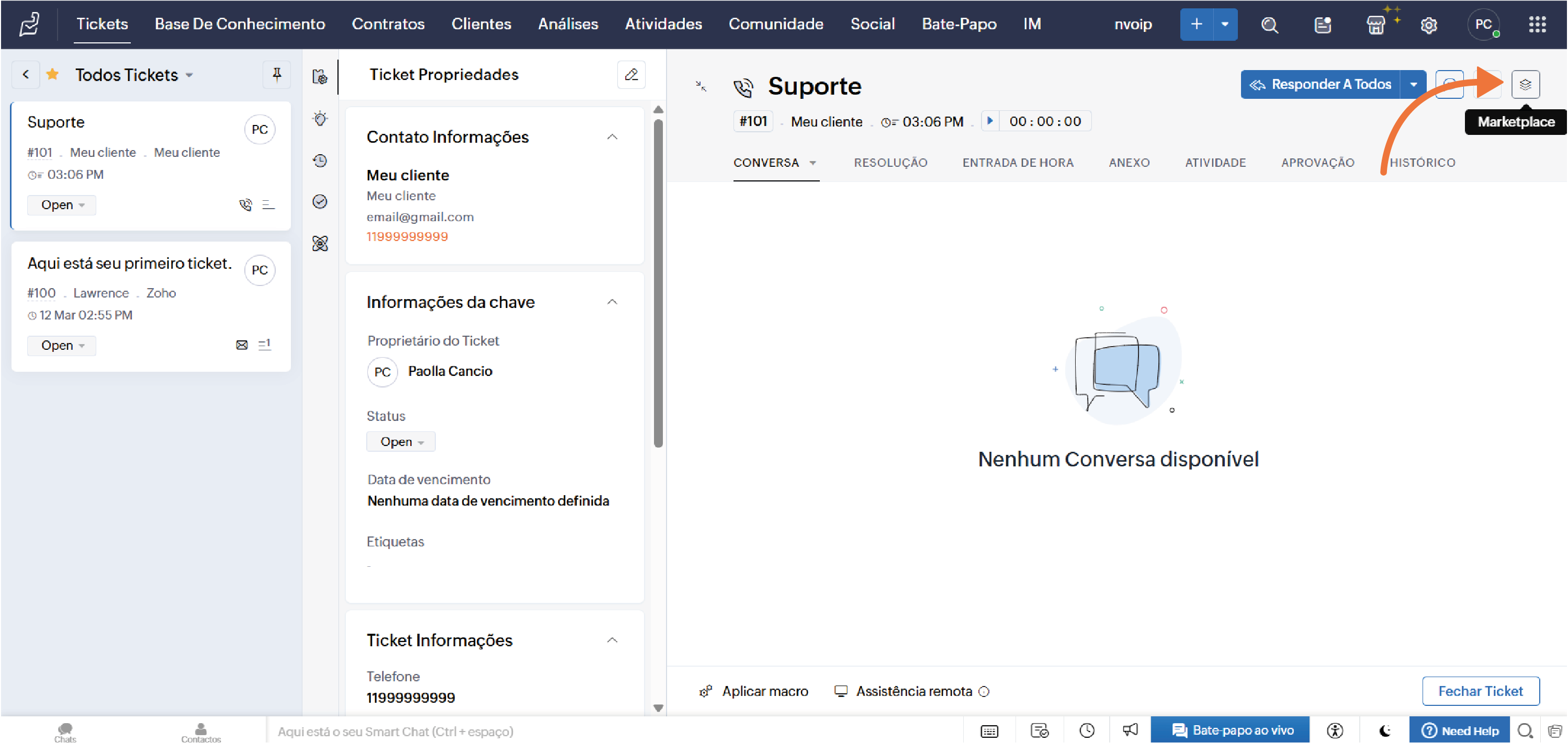Click the orange phone number link
Image resolution: width=1568 pixels, height=743 pixels.
click(x=407, y=237)
